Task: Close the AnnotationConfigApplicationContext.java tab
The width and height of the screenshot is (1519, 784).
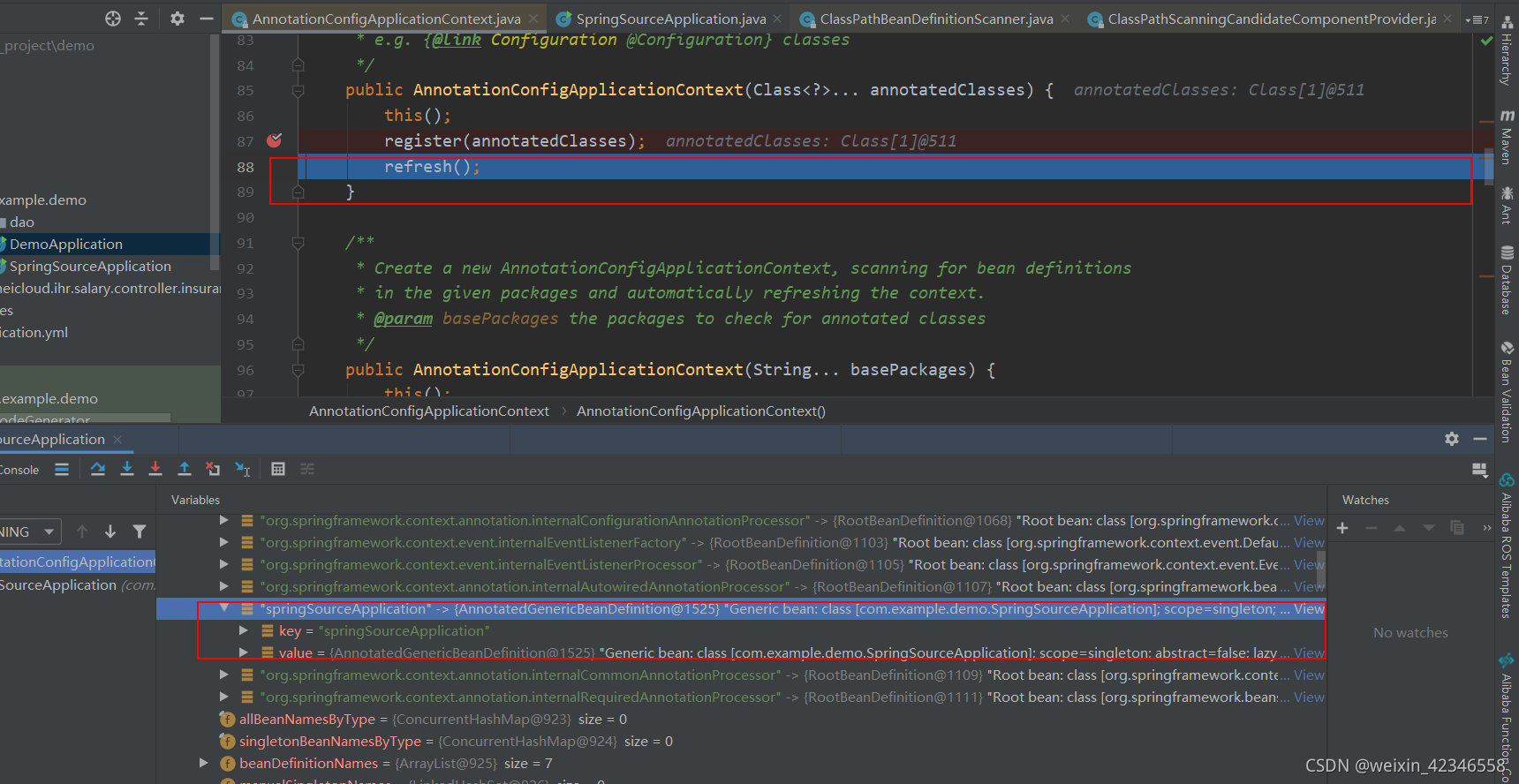Action: 533,19
